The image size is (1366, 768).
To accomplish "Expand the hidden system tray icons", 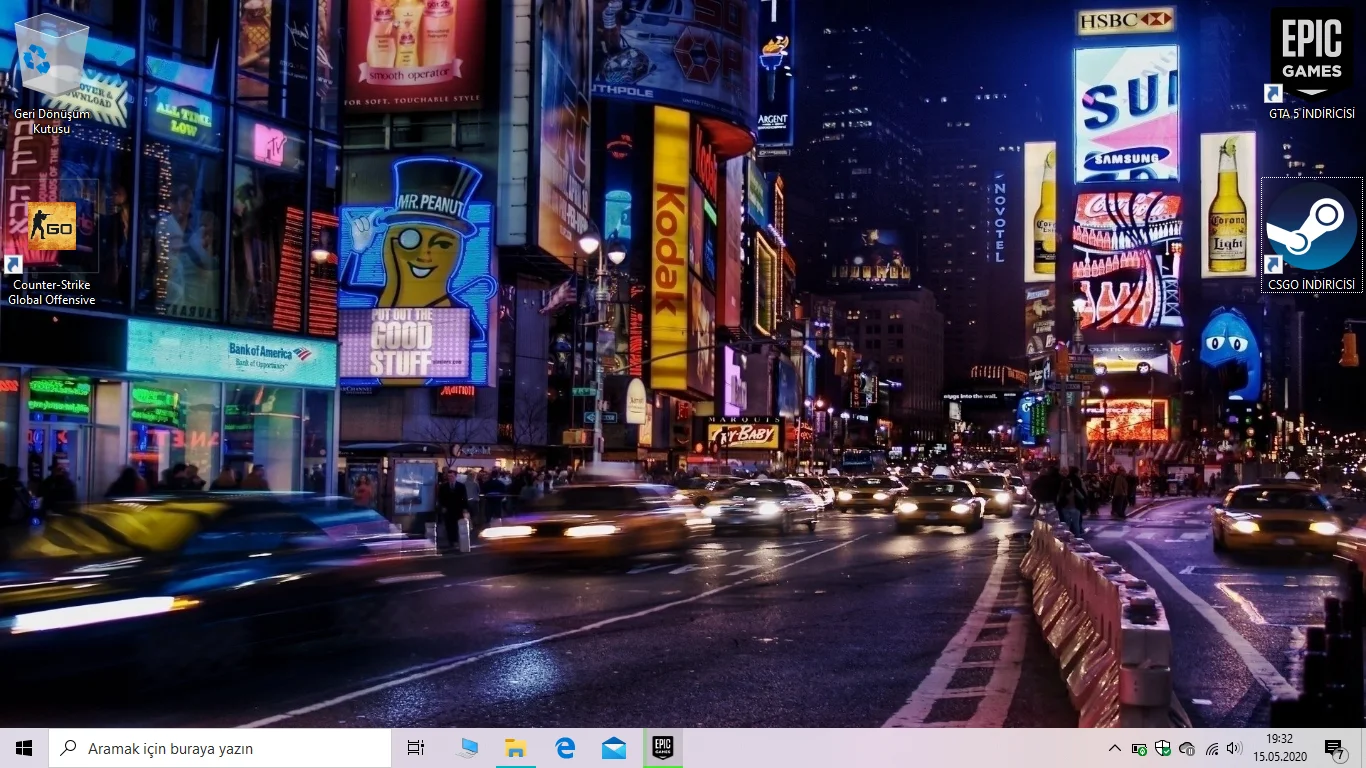I will tap(1115, 748).
